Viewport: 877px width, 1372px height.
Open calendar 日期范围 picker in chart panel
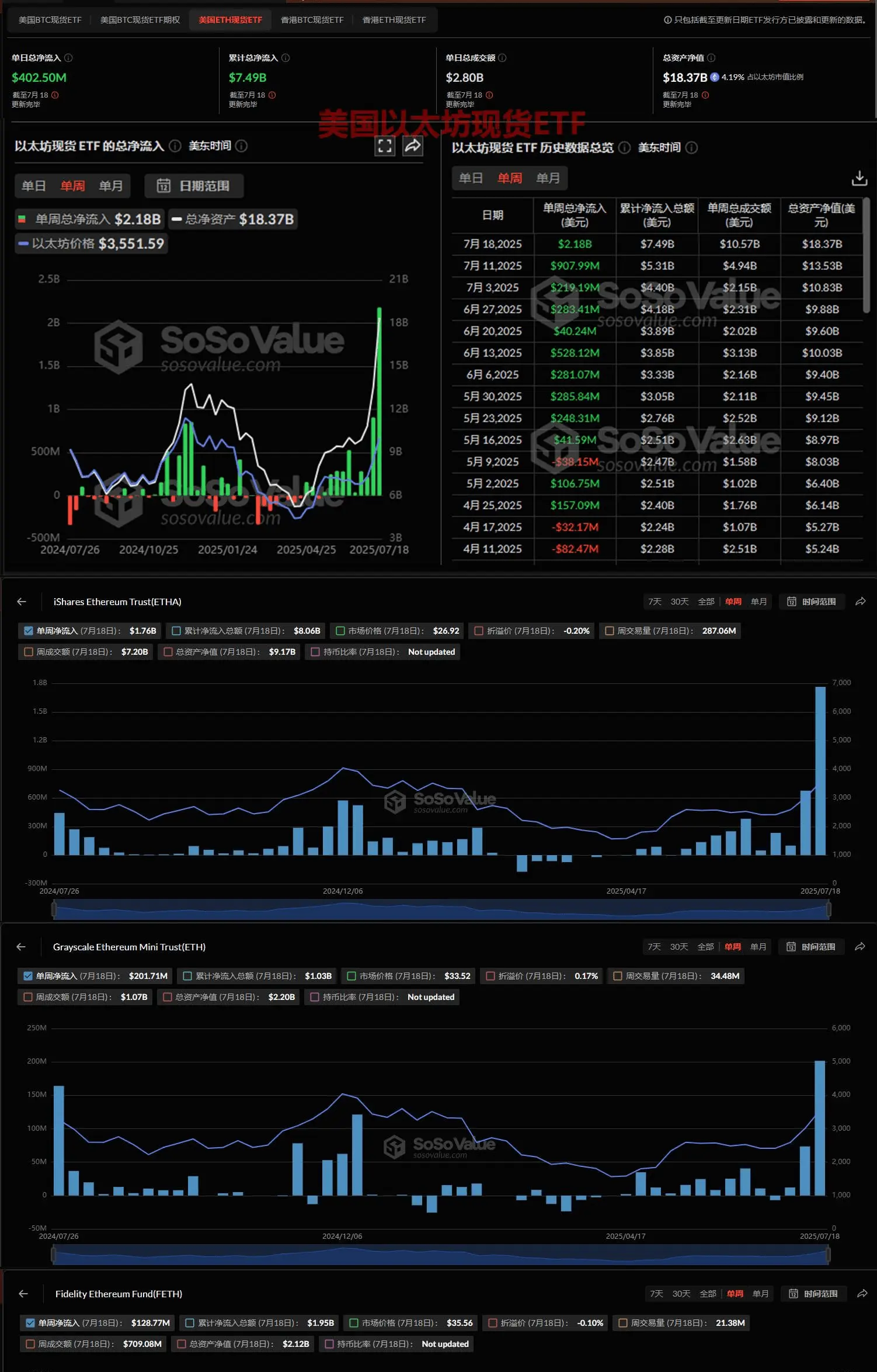[x=194, y=186]
